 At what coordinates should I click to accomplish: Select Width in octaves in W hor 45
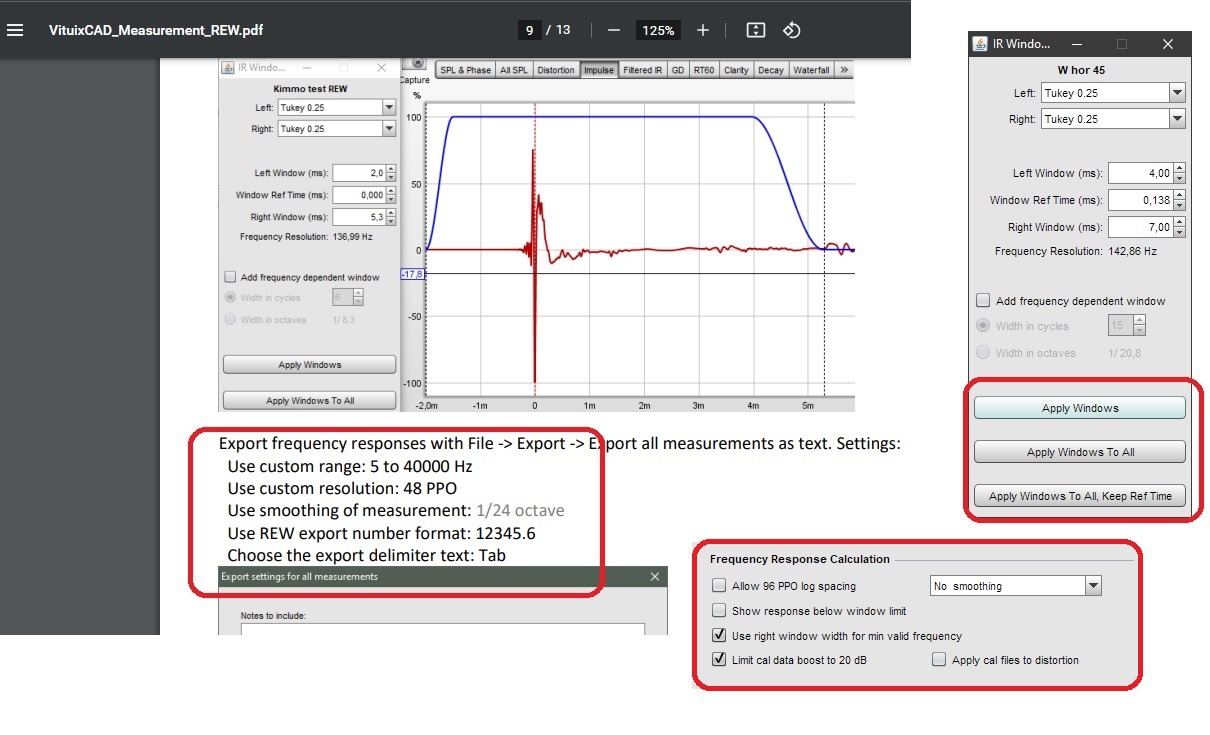[x=983, y=352]
